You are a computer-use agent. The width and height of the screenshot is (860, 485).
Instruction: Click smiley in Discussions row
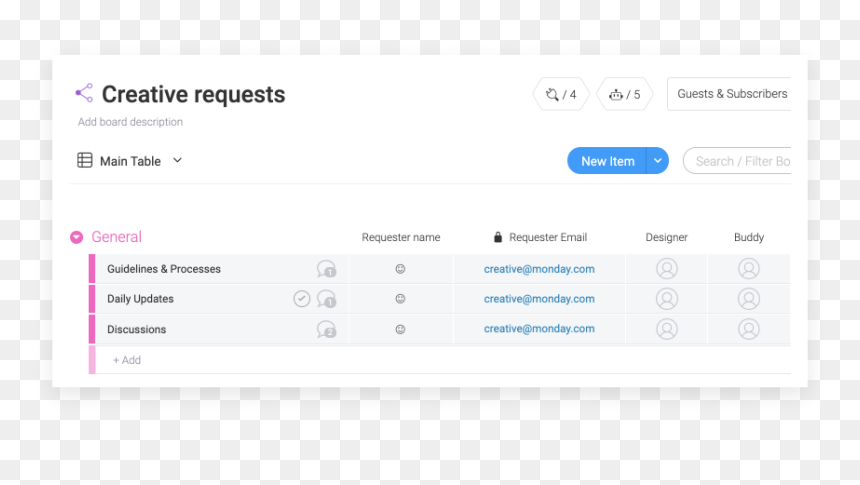pos(400,329)
